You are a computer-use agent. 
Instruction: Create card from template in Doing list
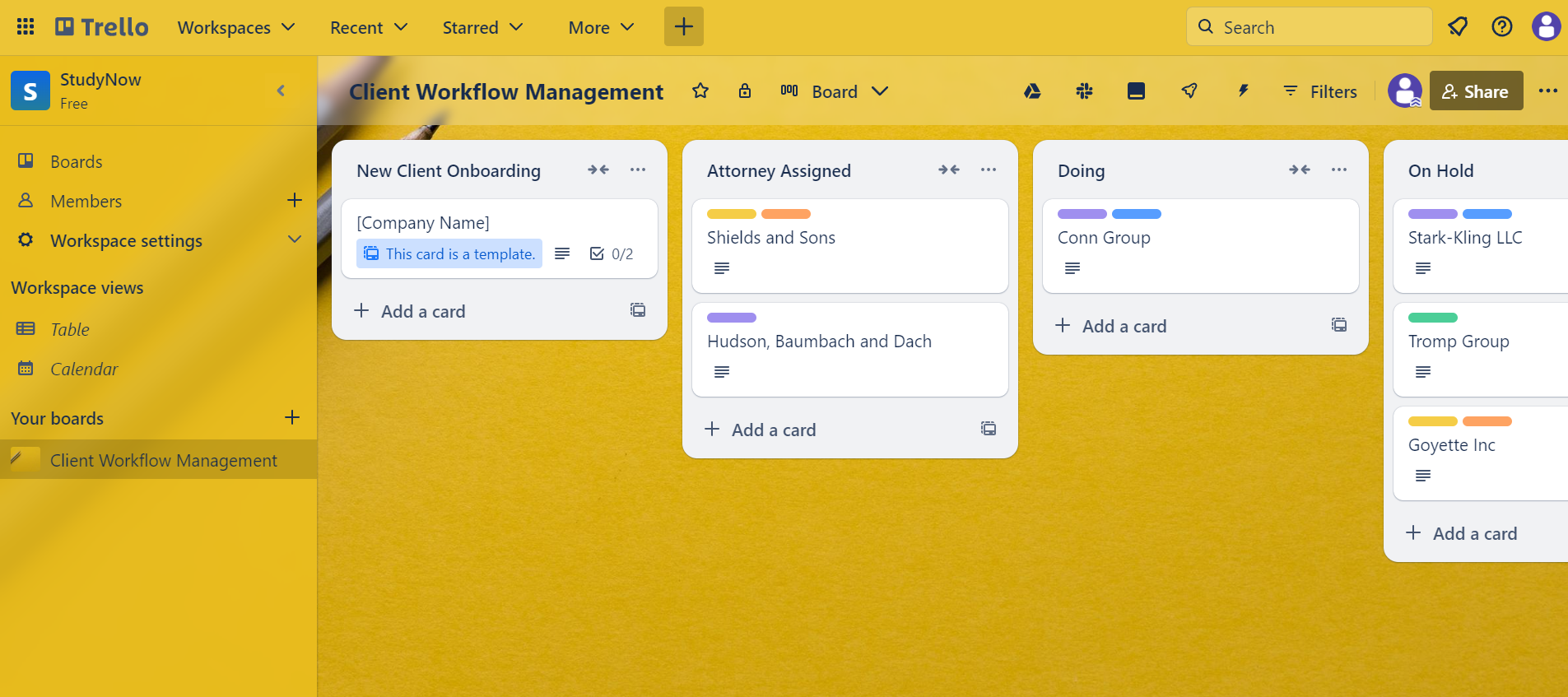[1339, 325]
